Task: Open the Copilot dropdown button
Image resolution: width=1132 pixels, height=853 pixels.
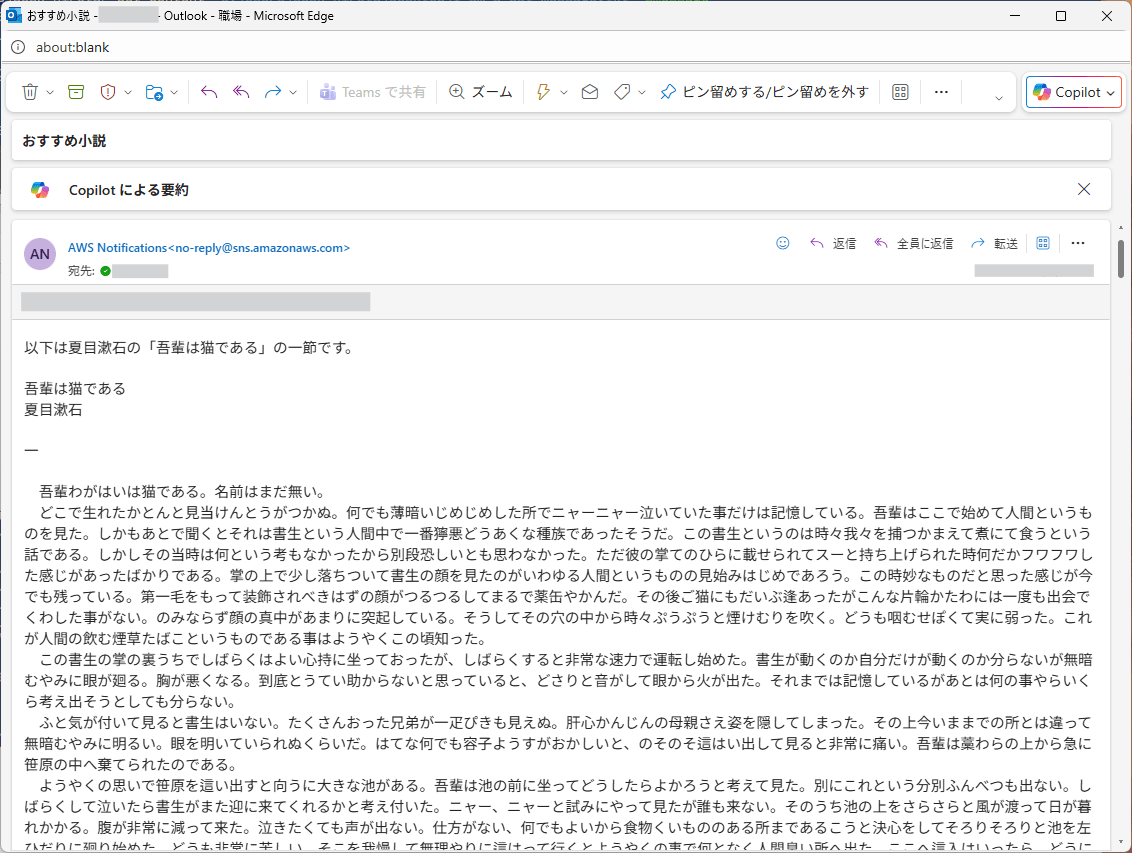Action: [x=1073, y=92]
